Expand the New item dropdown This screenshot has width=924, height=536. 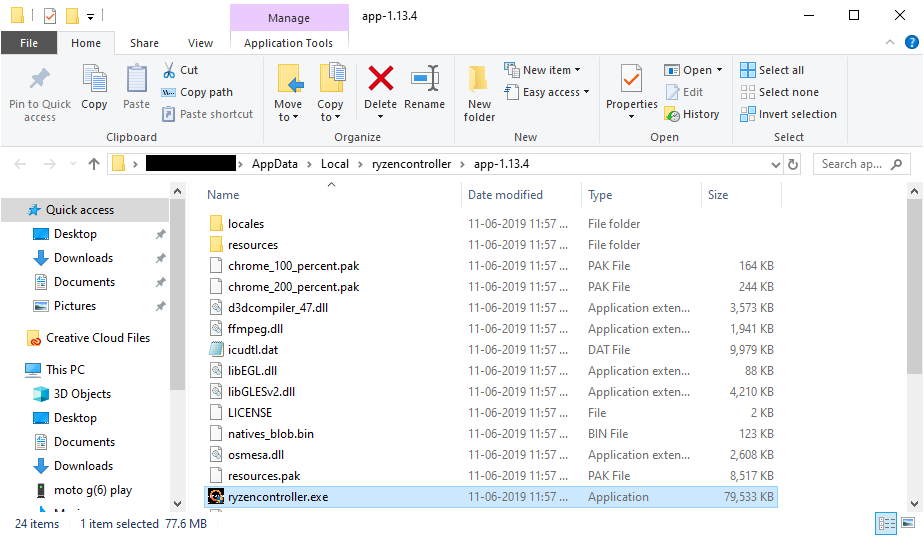tap(578, 70)
